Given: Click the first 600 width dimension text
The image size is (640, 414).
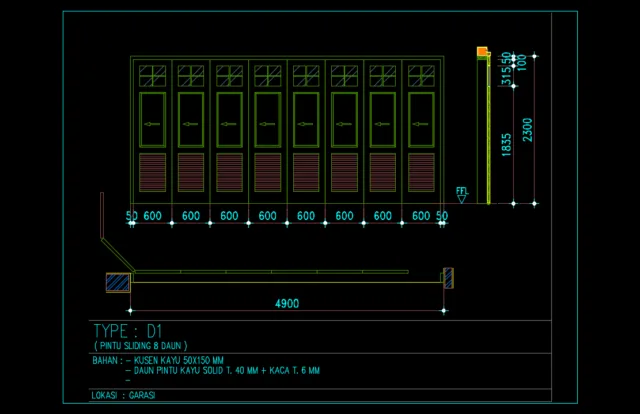Looking at the screenshot, I should pyautogui.click(x=152, y=216).
